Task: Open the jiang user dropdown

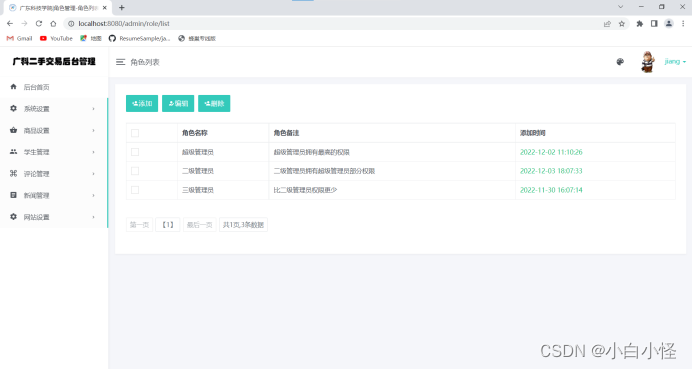Action: click(x=675, y=62)
